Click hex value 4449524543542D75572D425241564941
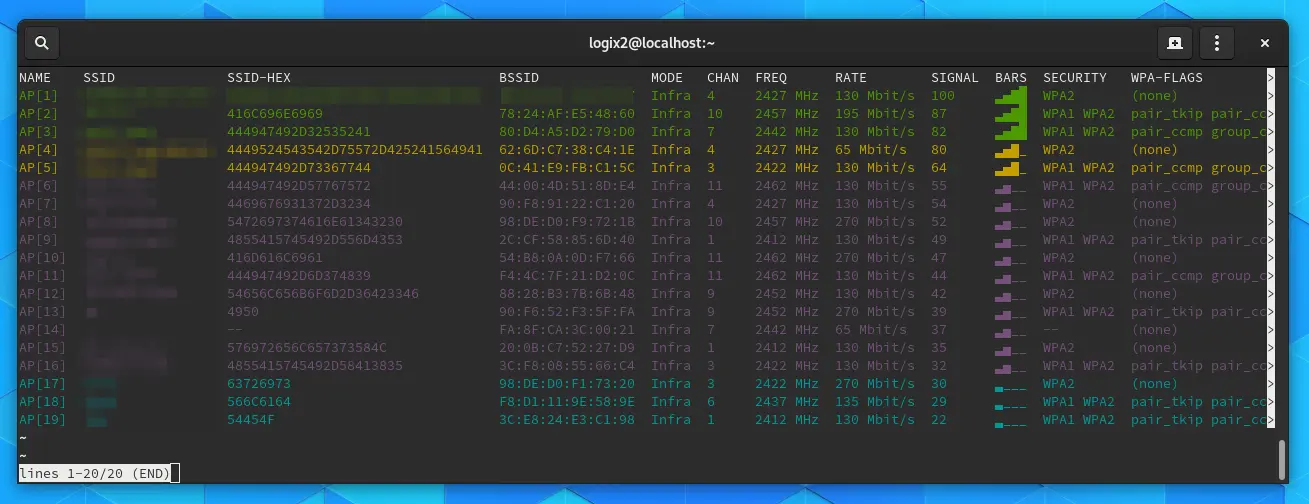 355,150
